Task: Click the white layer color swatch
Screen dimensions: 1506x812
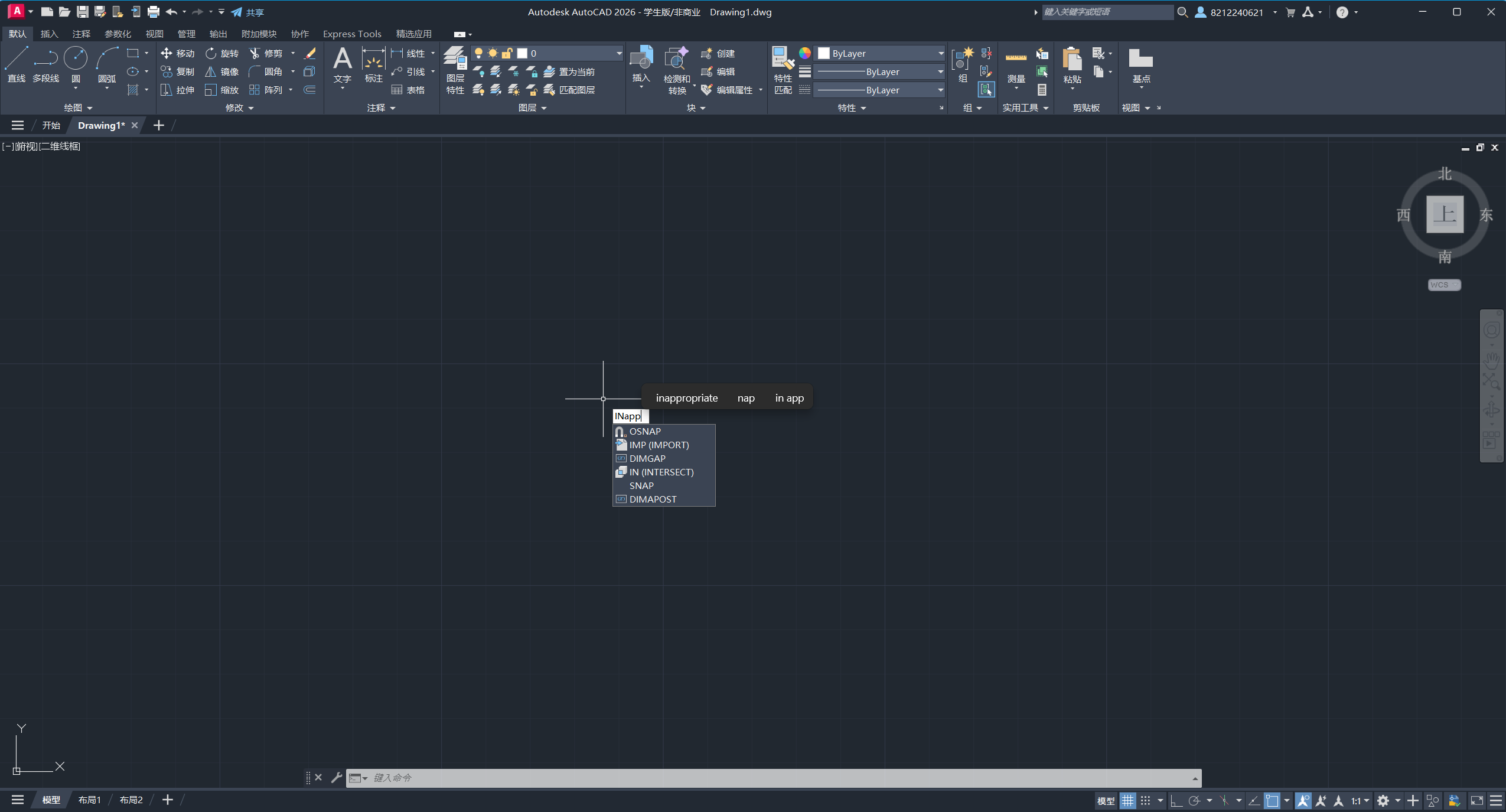Action: [522, 53]
